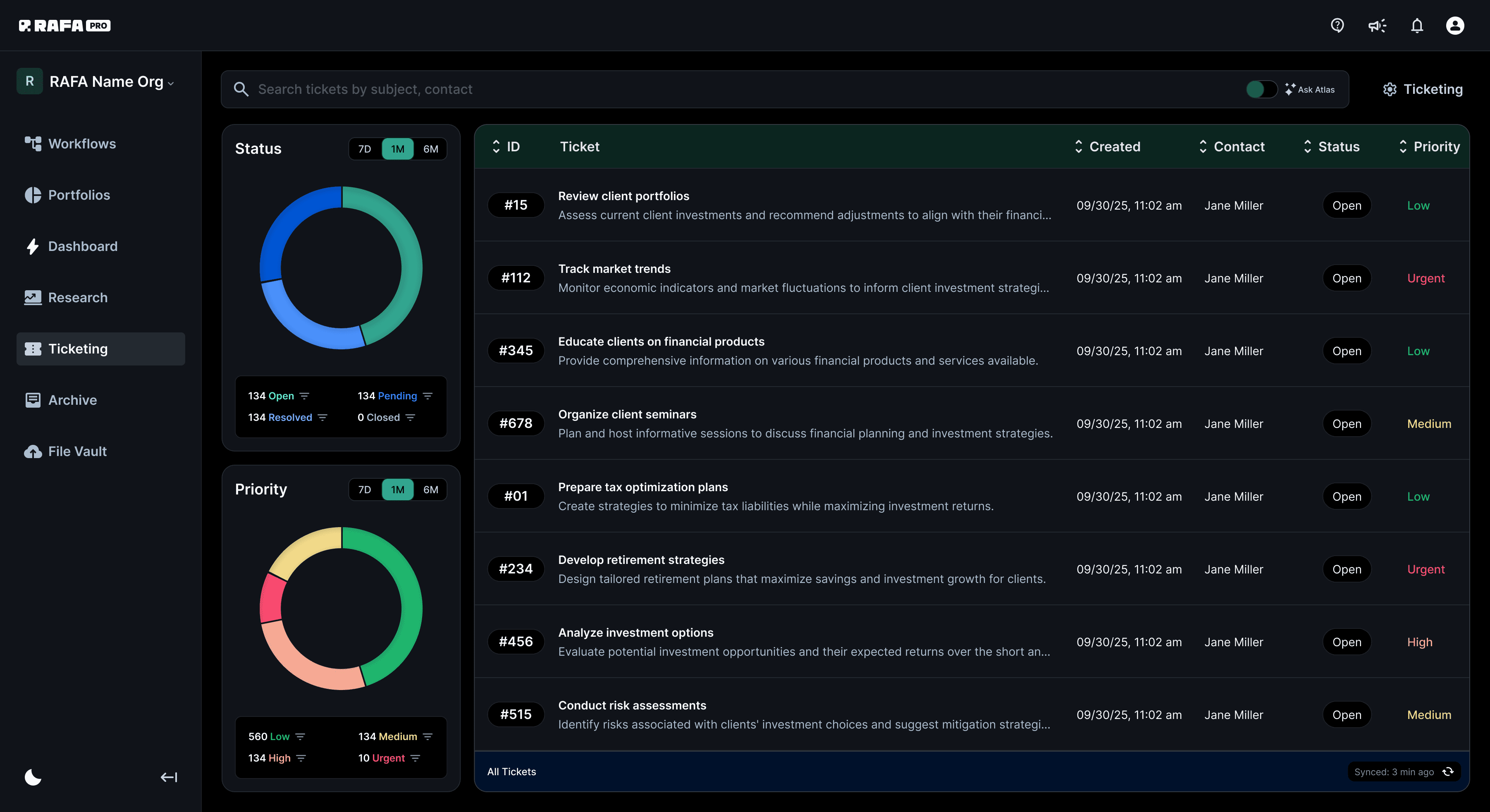The image size is (1490, 812).
Task: Open the user profile avatar icon
Action: click(x=1455, y=26)
